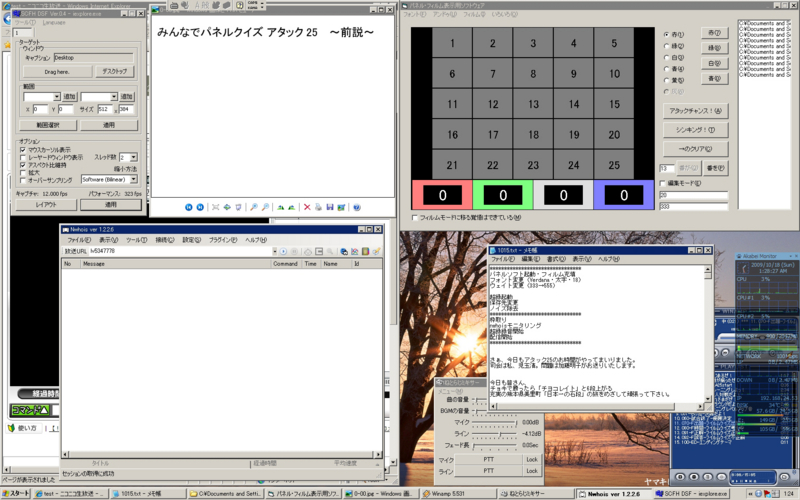Click デスクトップ button in SCFH DSF
Image resolution: width=800 pixels, height=500 pixels.
pyautogui.click(x=115, y=71)
